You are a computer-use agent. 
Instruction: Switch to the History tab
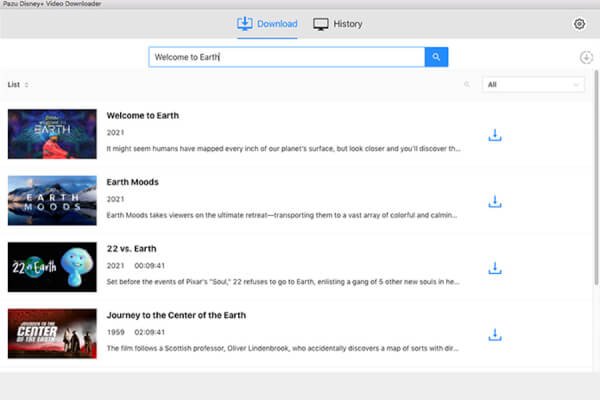[x=338, y=24]
